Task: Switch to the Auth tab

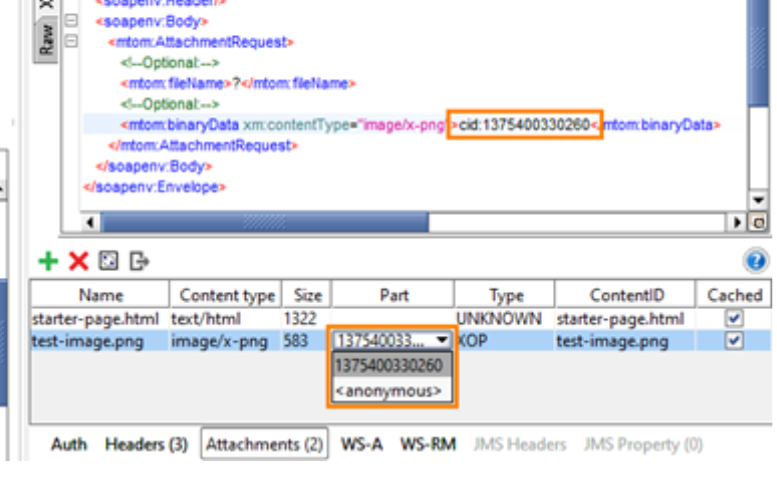Action: coord(69,444)
